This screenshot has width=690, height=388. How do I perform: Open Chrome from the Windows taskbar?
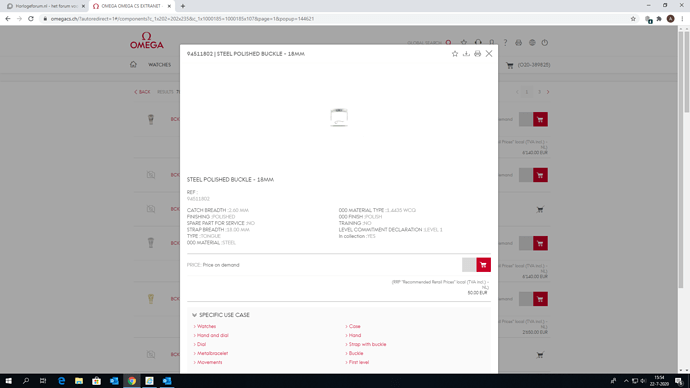click(132, 381)
